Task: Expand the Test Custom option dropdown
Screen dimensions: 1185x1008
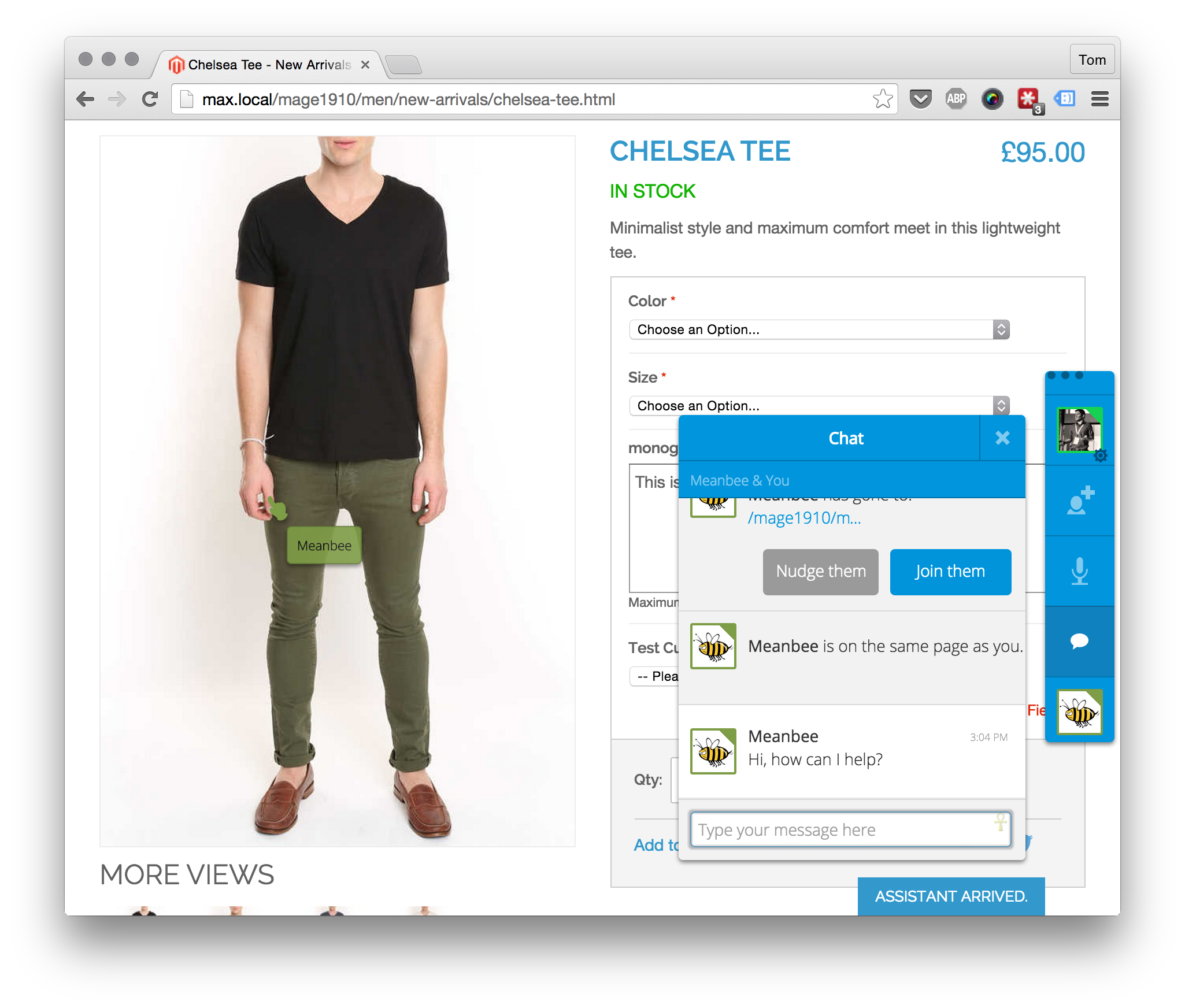Action: coord(654,676)
